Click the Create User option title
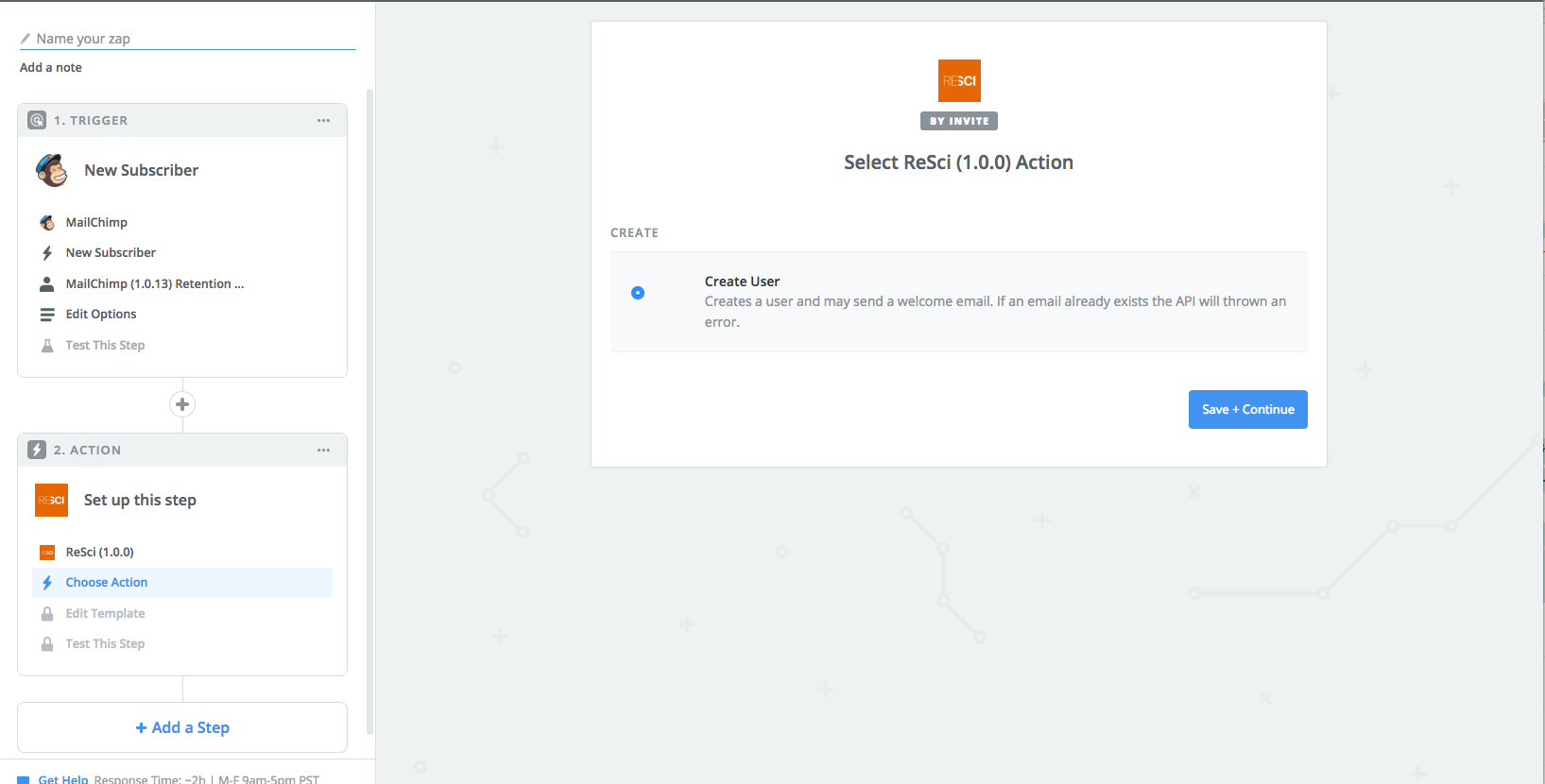Viewport: 1545px width, 784px height. coord(742,281)
